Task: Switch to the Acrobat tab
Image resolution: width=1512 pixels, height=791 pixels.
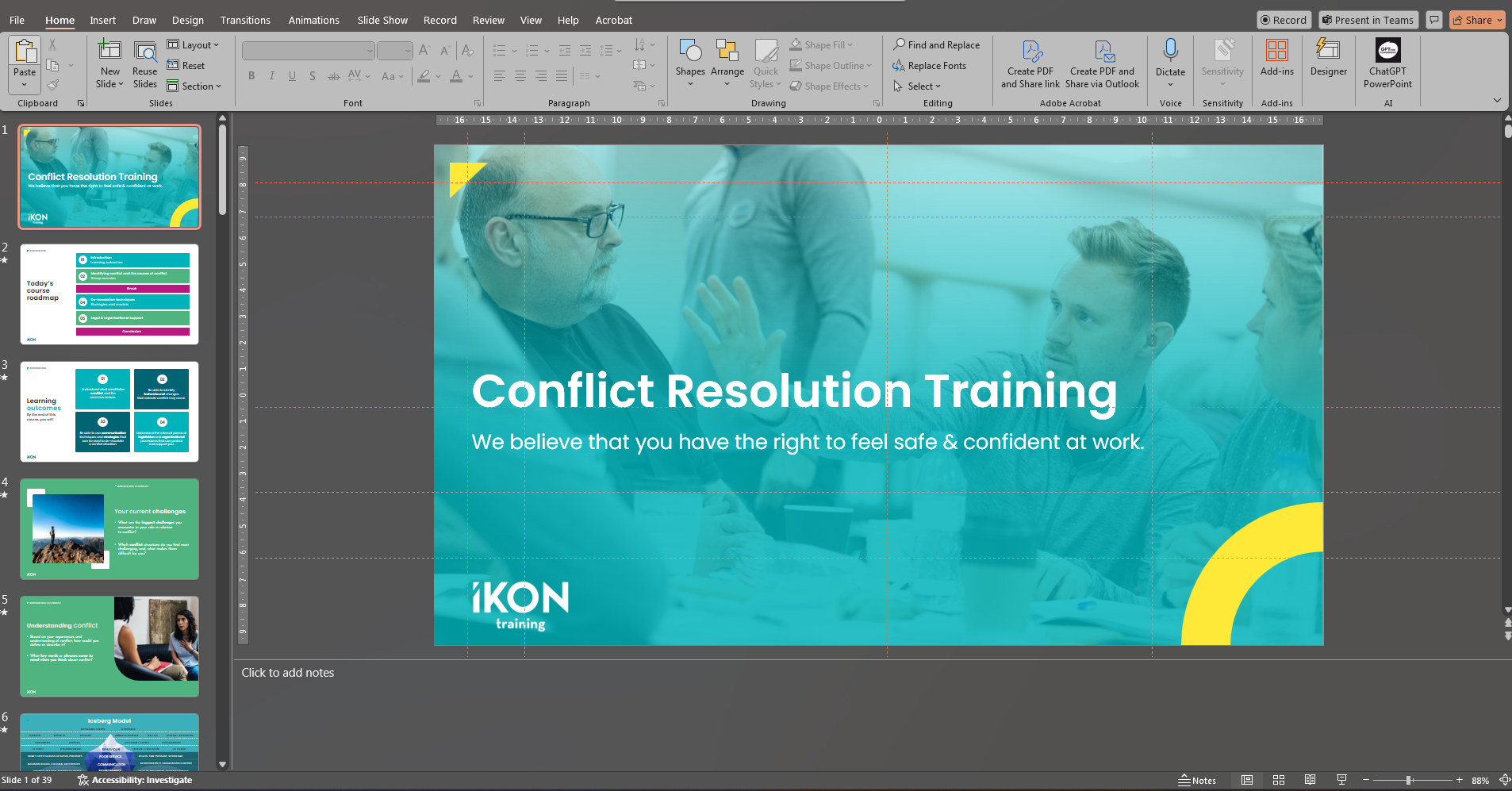Action: pyautogui.click(x=614, y=20)
